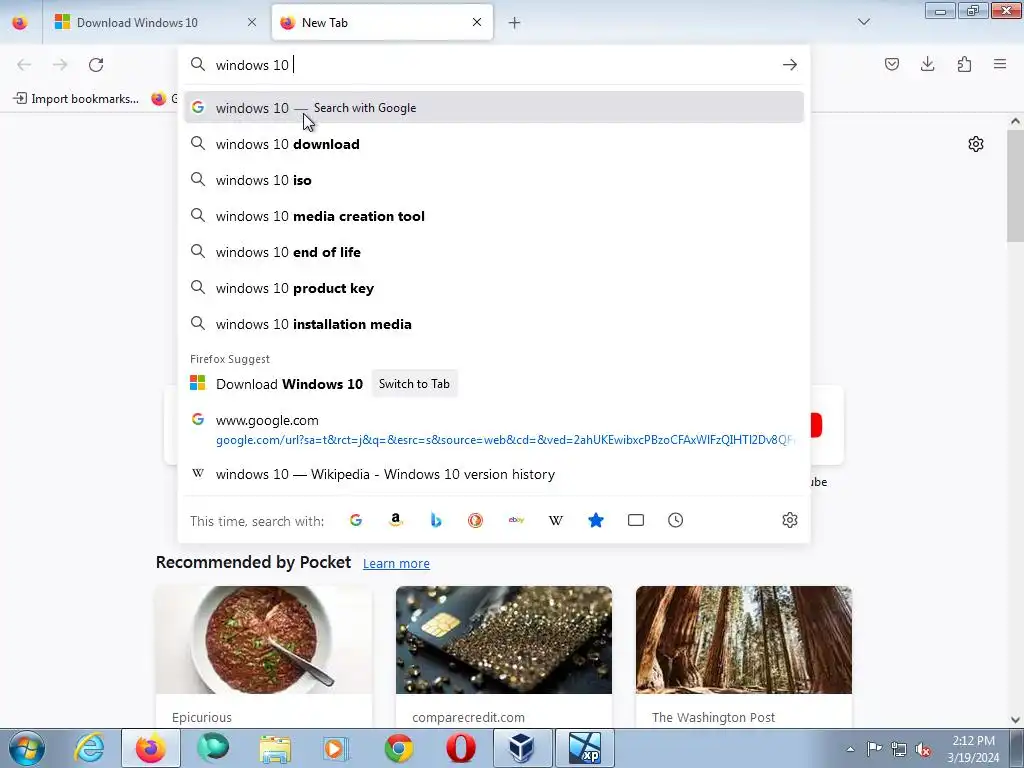This screenshot has height=768, width=1024.
Task: Open VirtualBox from taskbar
Action: tap(521, 748)
